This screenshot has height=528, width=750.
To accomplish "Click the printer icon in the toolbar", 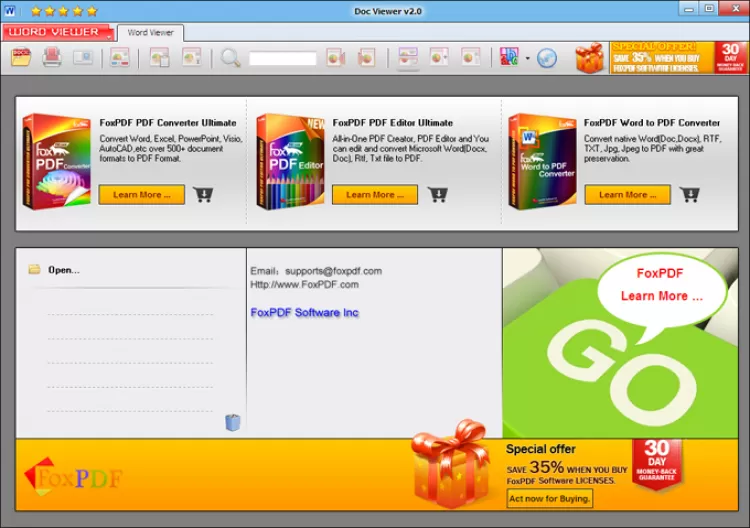I will click(52, 57).
